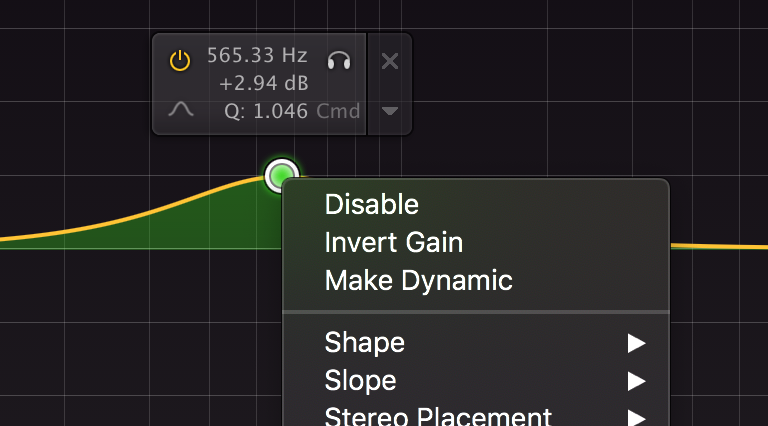
Task: Toggle the yellow band power button
Action: [x=180, y=61]
